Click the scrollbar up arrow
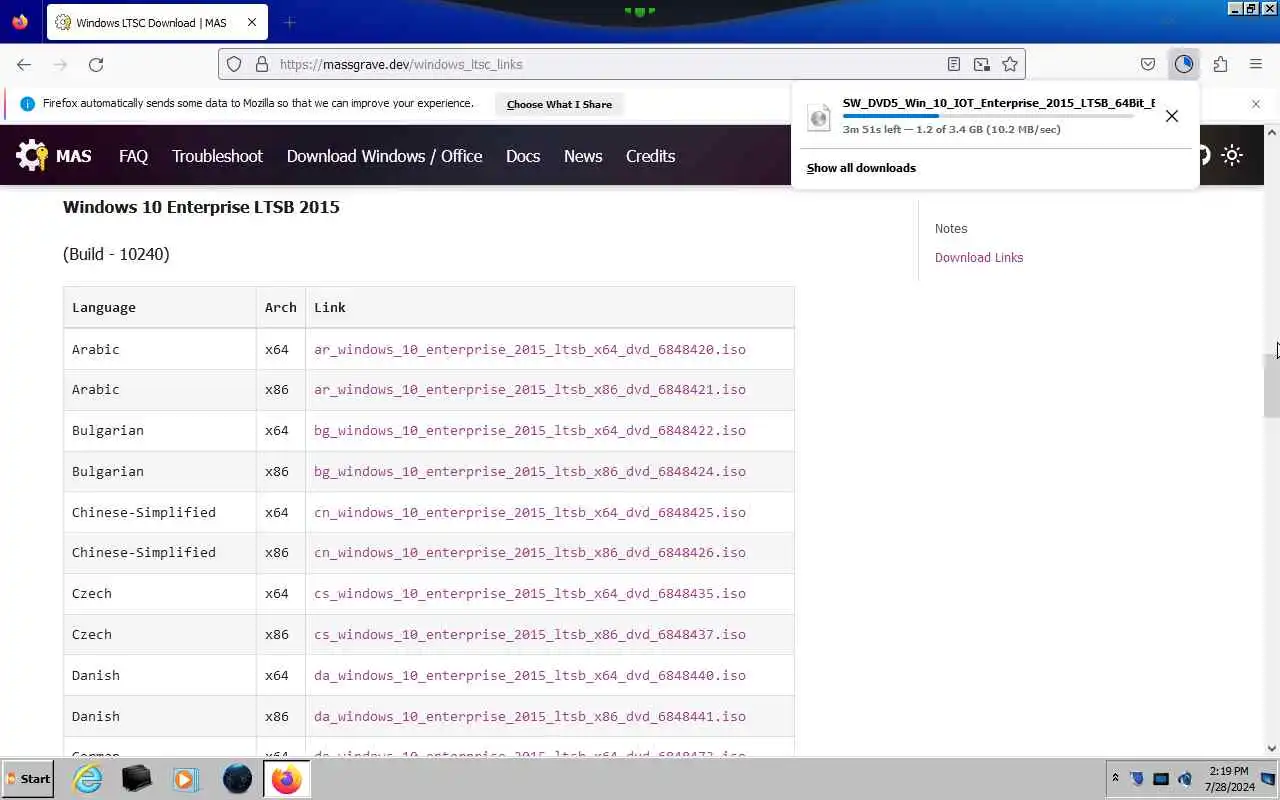This screenshot has width=1280, height=800. 1271,132
